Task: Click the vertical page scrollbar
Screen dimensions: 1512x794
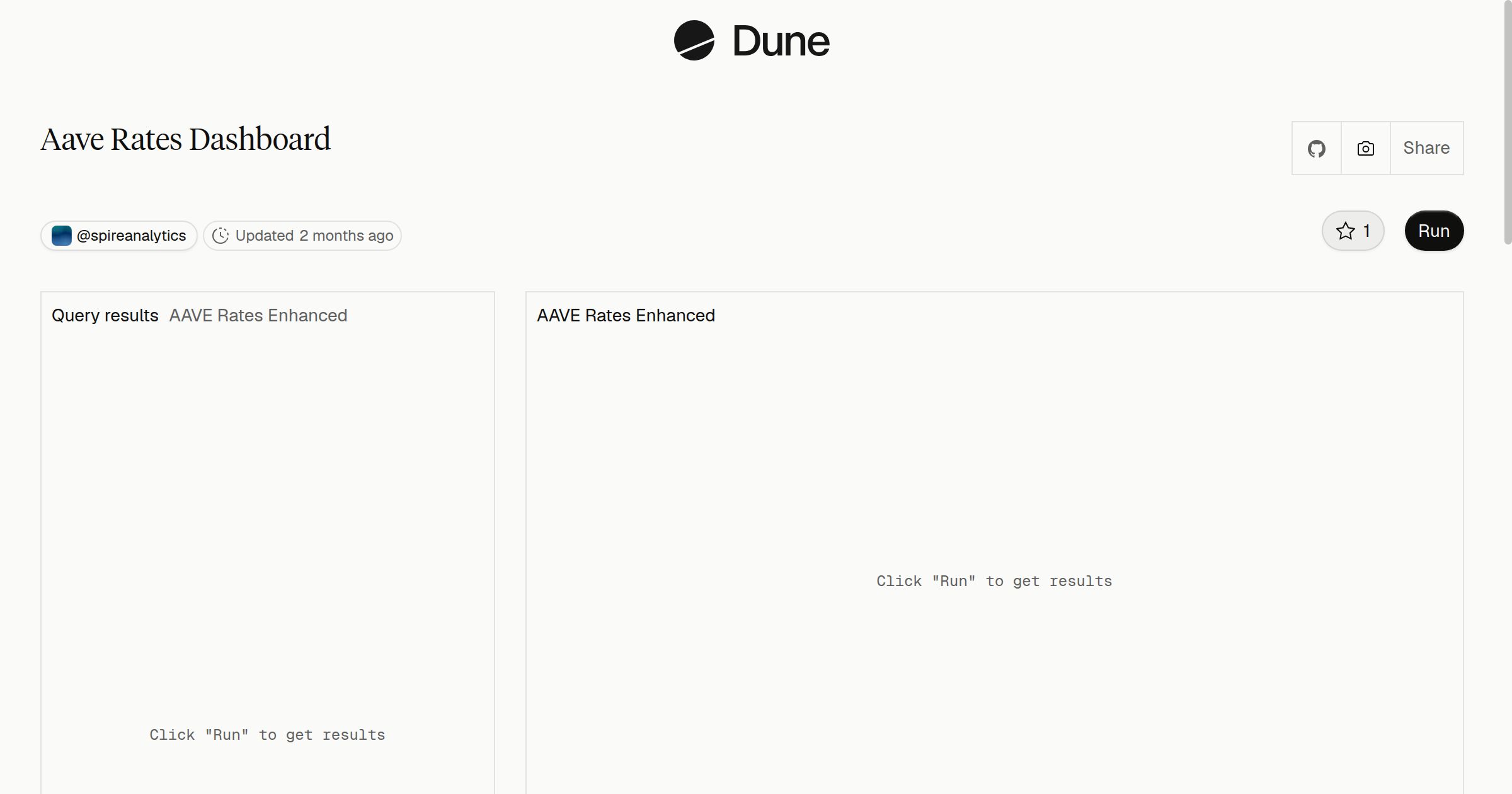Action: [1508, 122]
